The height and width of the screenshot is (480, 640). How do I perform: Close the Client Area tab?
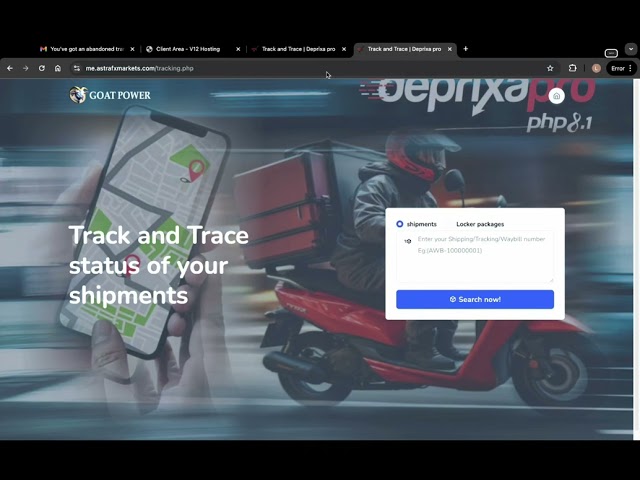[x=238, y=49]
